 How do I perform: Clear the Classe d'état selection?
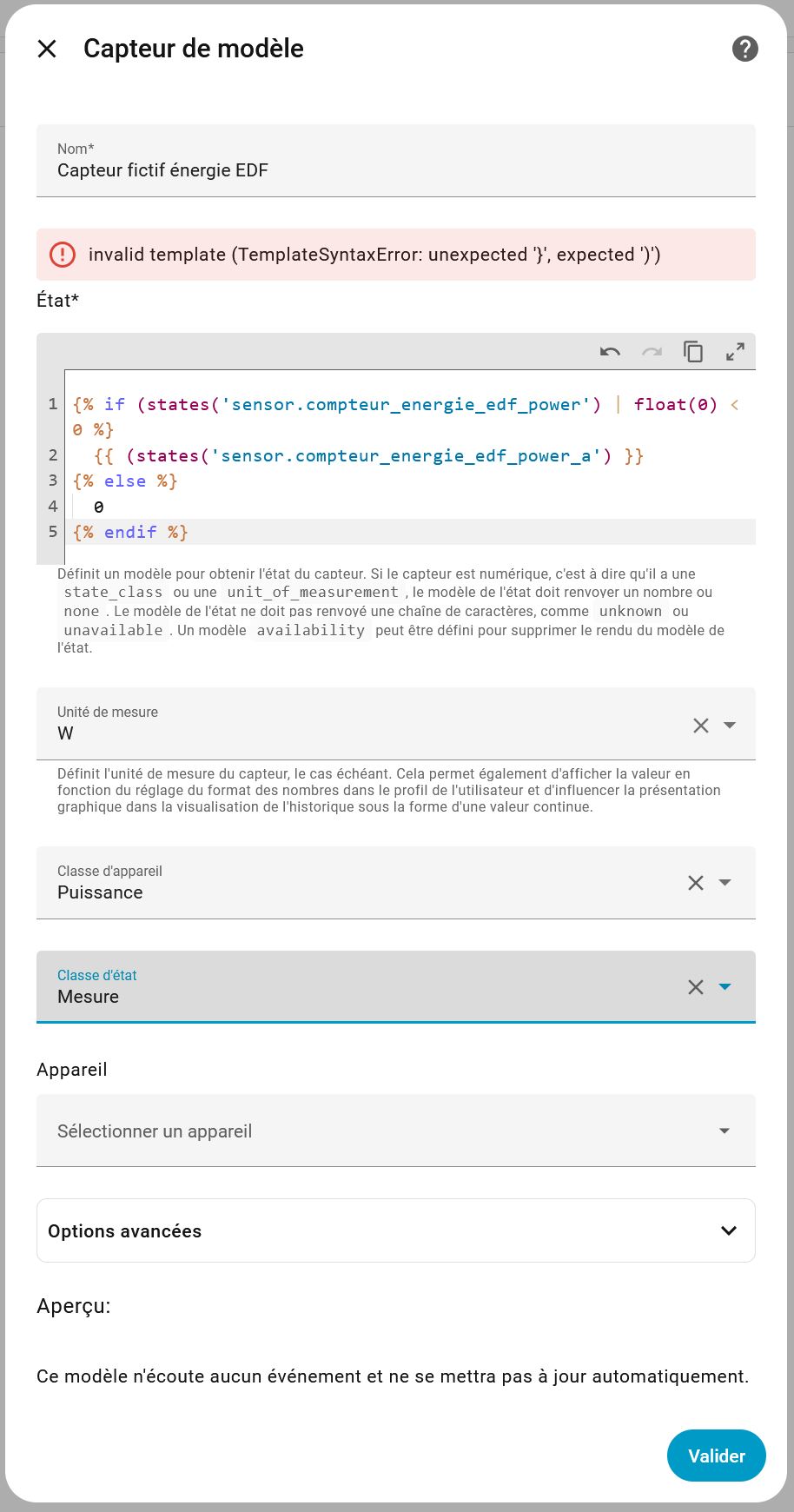click(x=695, y=987)
